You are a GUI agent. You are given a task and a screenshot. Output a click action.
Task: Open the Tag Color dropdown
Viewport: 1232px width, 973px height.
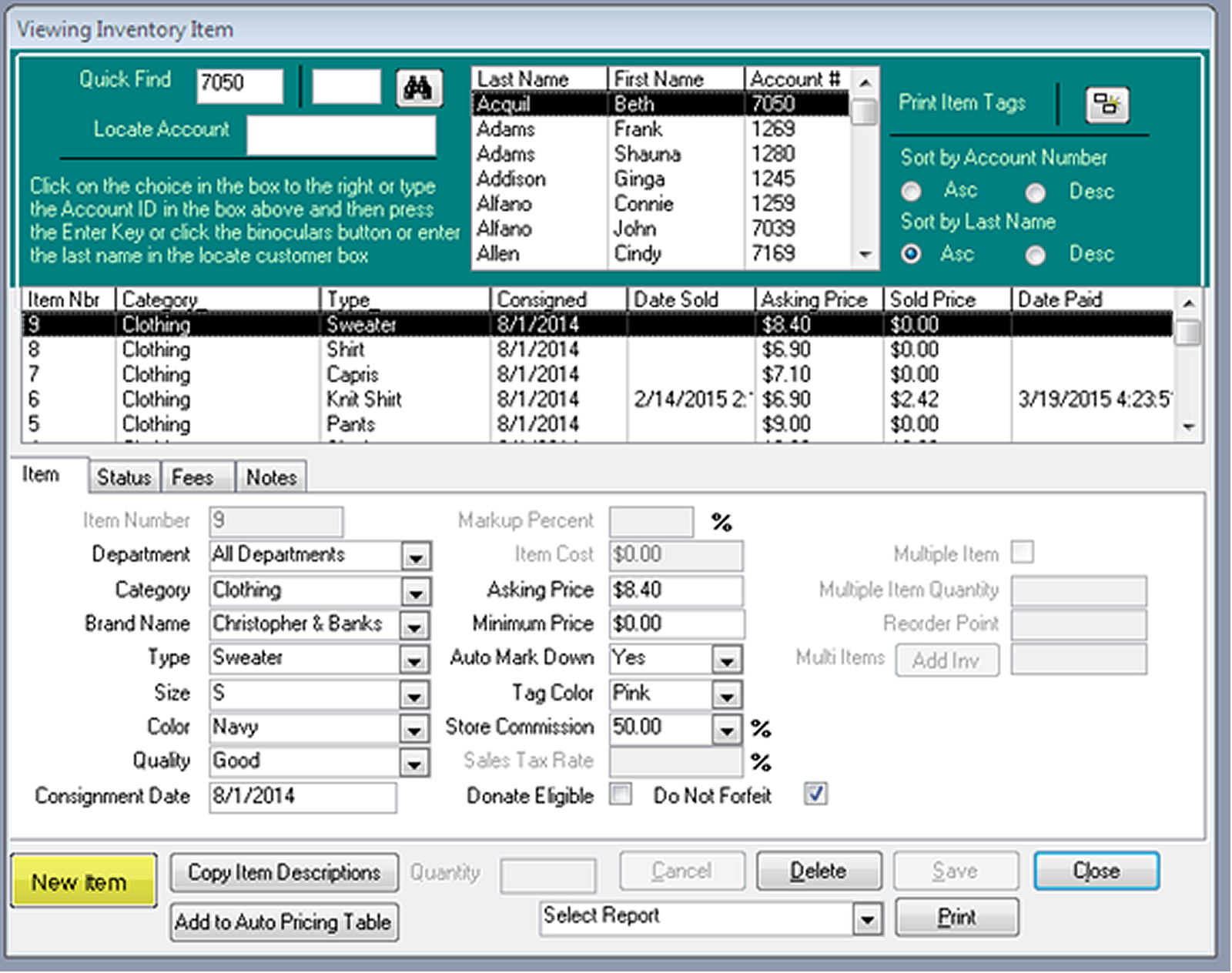click(728, 694)
